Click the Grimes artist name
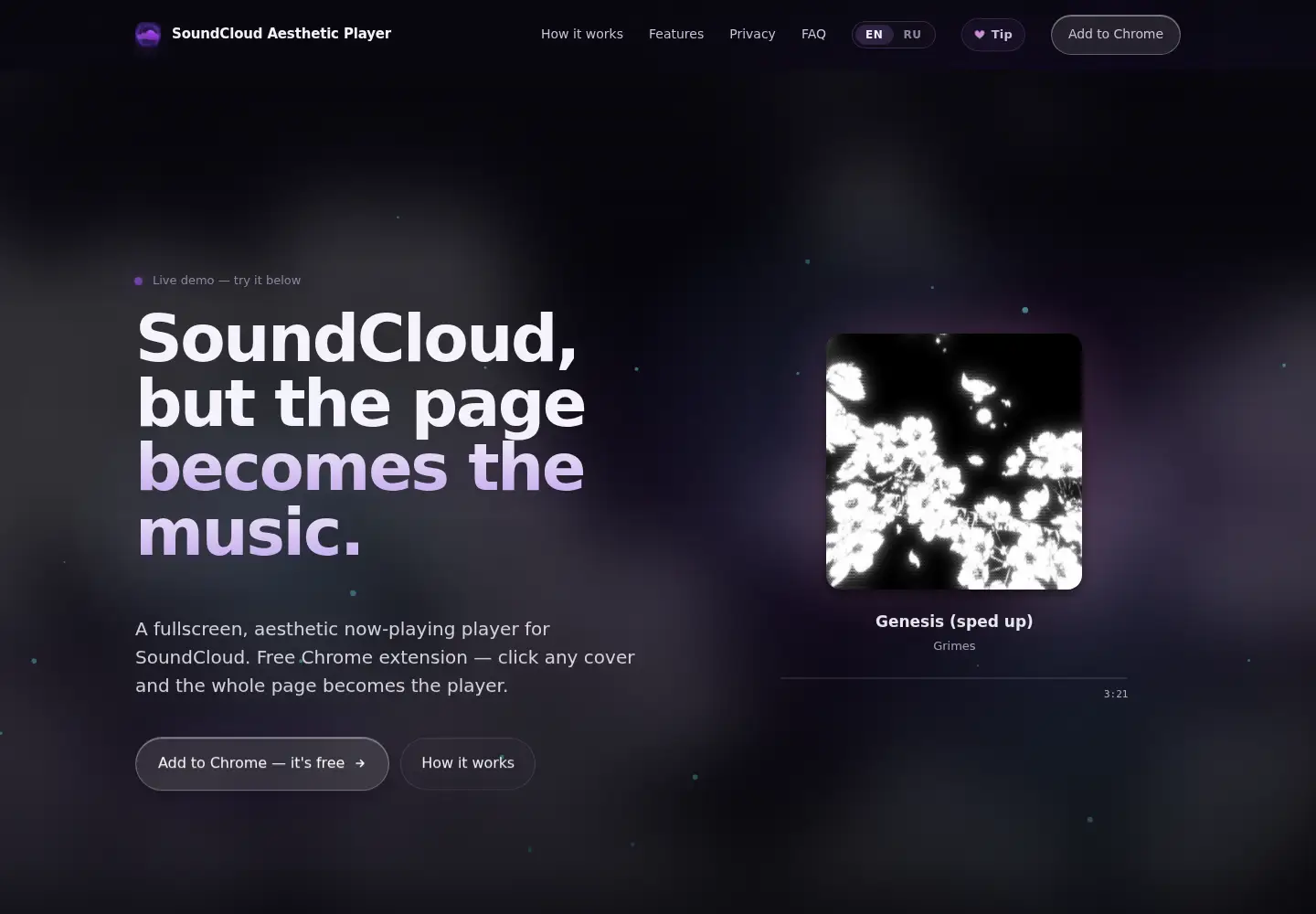Viewport: 1316px width, 914px height. point(954,646)
